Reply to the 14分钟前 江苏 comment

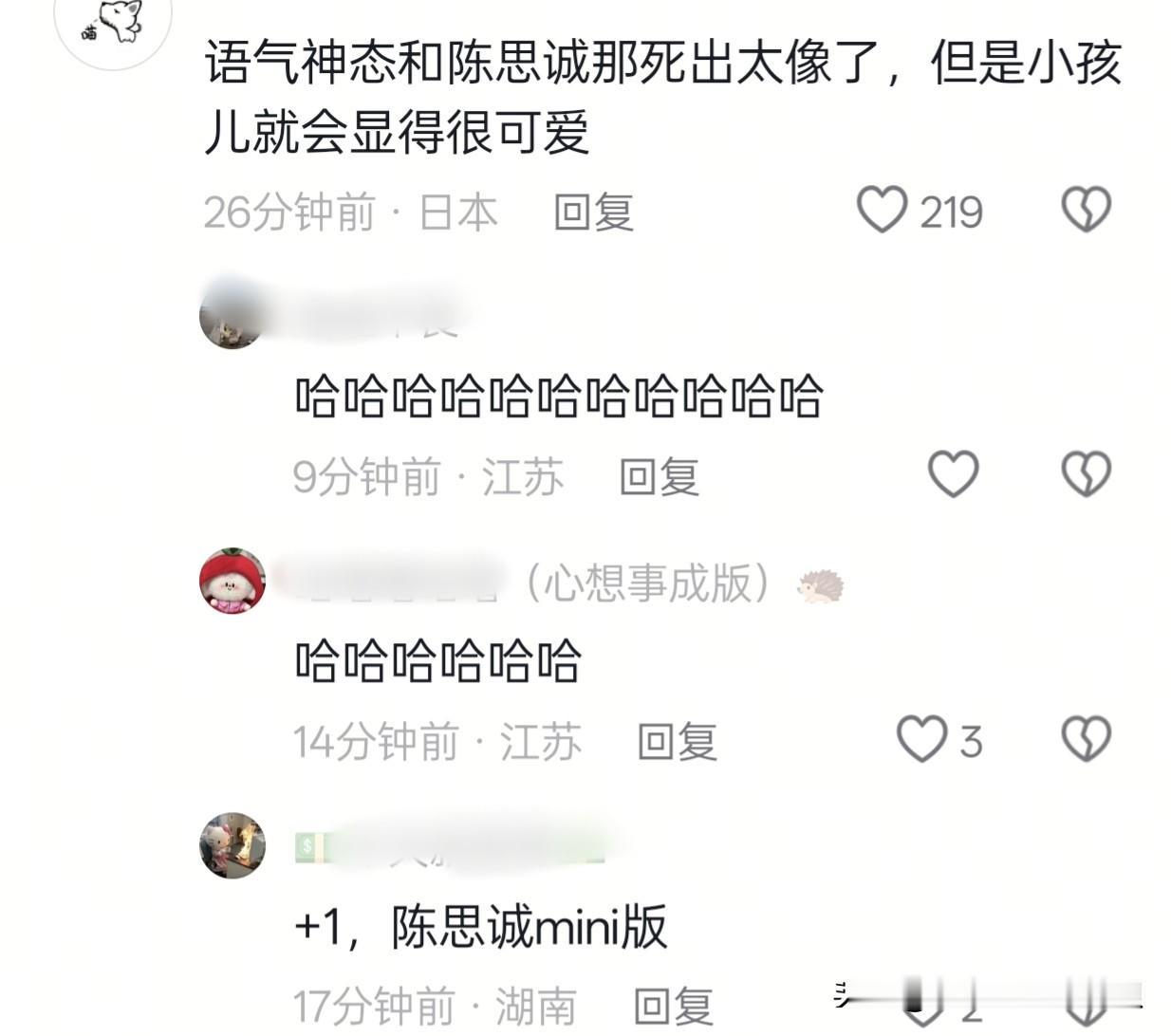point(678,741)
